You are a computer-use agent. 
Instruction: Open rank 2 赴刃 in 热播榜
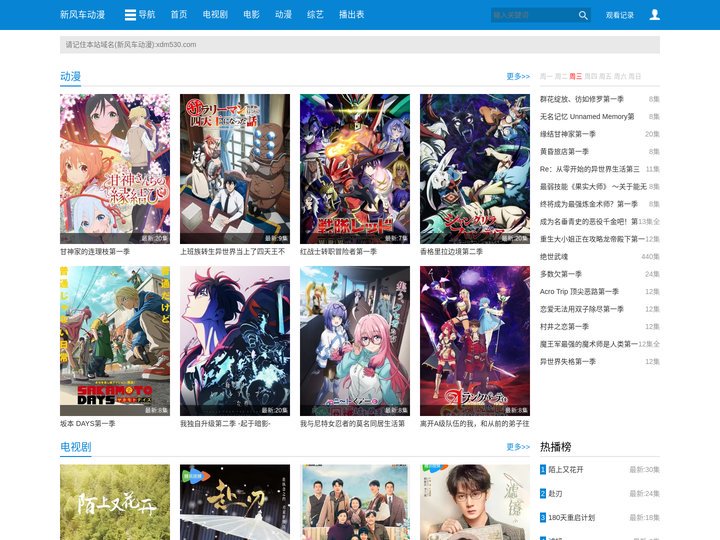point(555,494)
